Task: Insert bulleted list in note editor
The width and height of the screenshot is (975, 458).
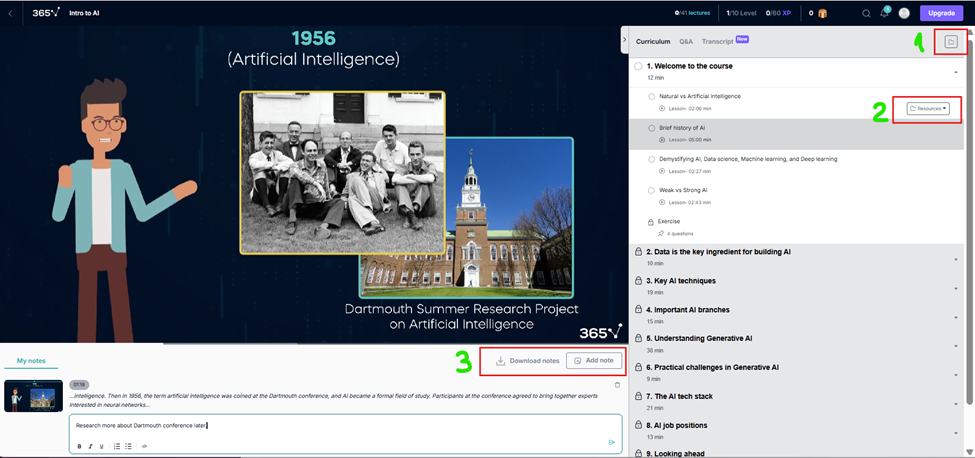Action: pyautogui.click(x=128, y=446)
